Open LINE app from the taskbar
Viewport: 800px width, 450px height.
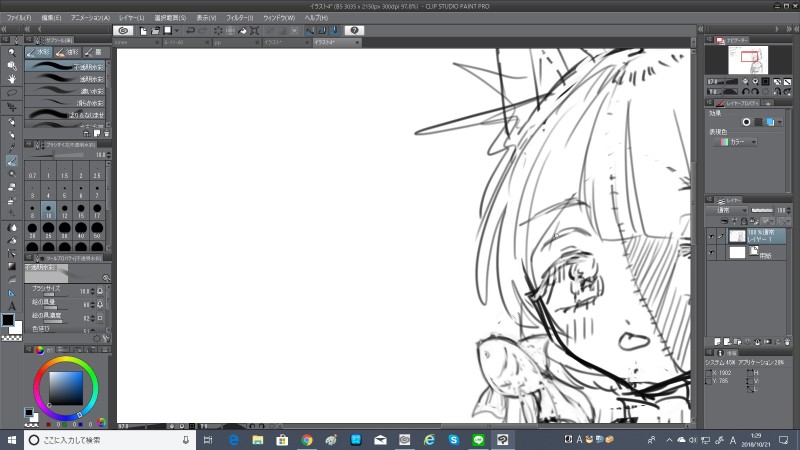point(478,440)
